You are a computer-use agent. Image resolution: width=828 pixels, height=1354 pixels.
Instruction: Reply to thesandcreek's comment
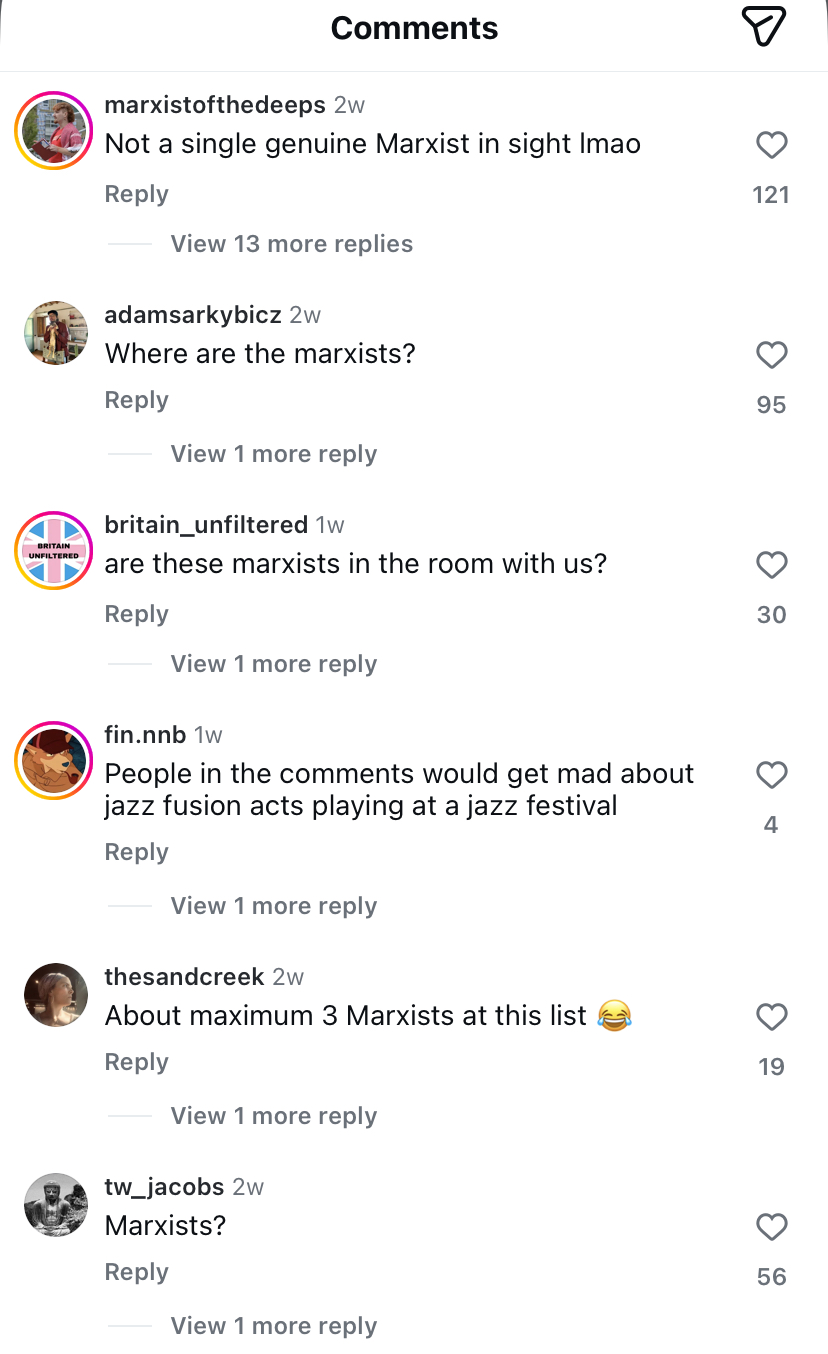[x=136, y=1062]
